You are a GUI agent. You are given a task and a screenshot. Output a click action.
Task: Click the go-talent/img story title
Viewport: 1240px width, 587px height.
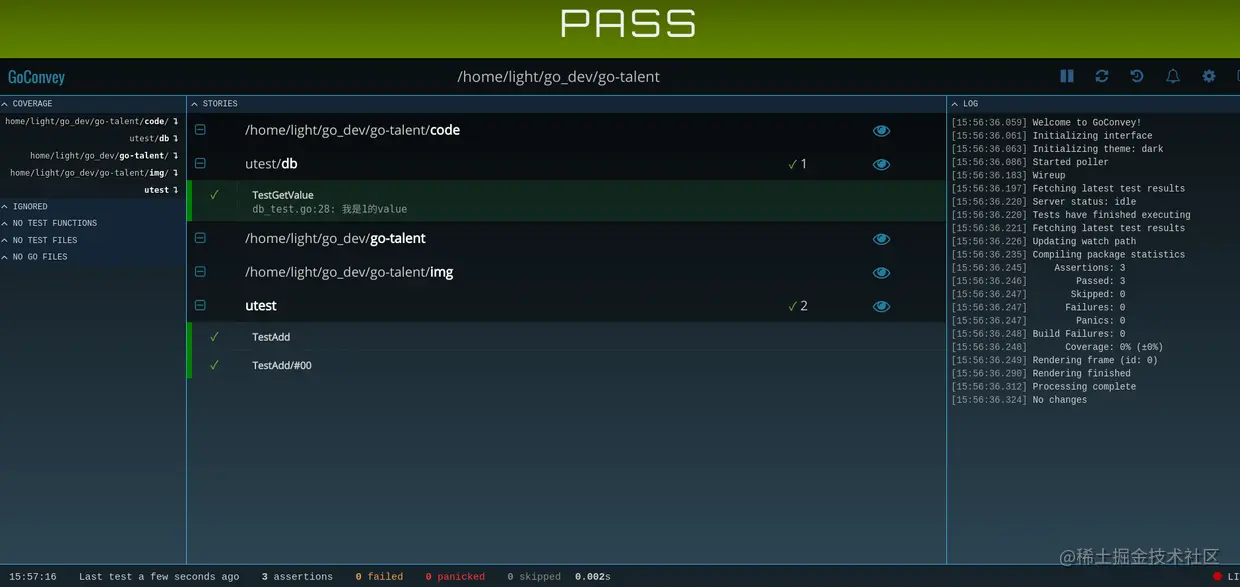[349, 272]
